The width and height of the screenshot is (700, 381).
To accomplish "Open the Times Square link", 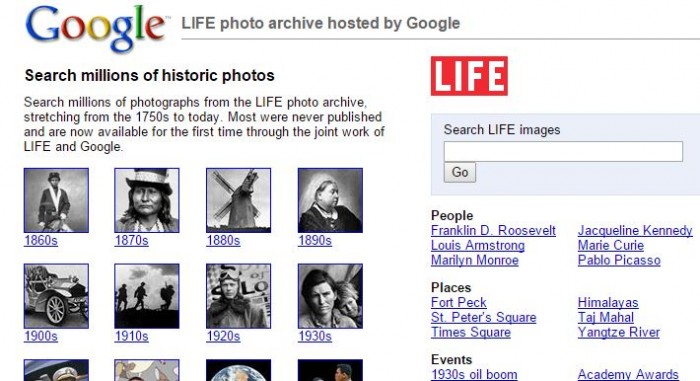I will 471,332.
